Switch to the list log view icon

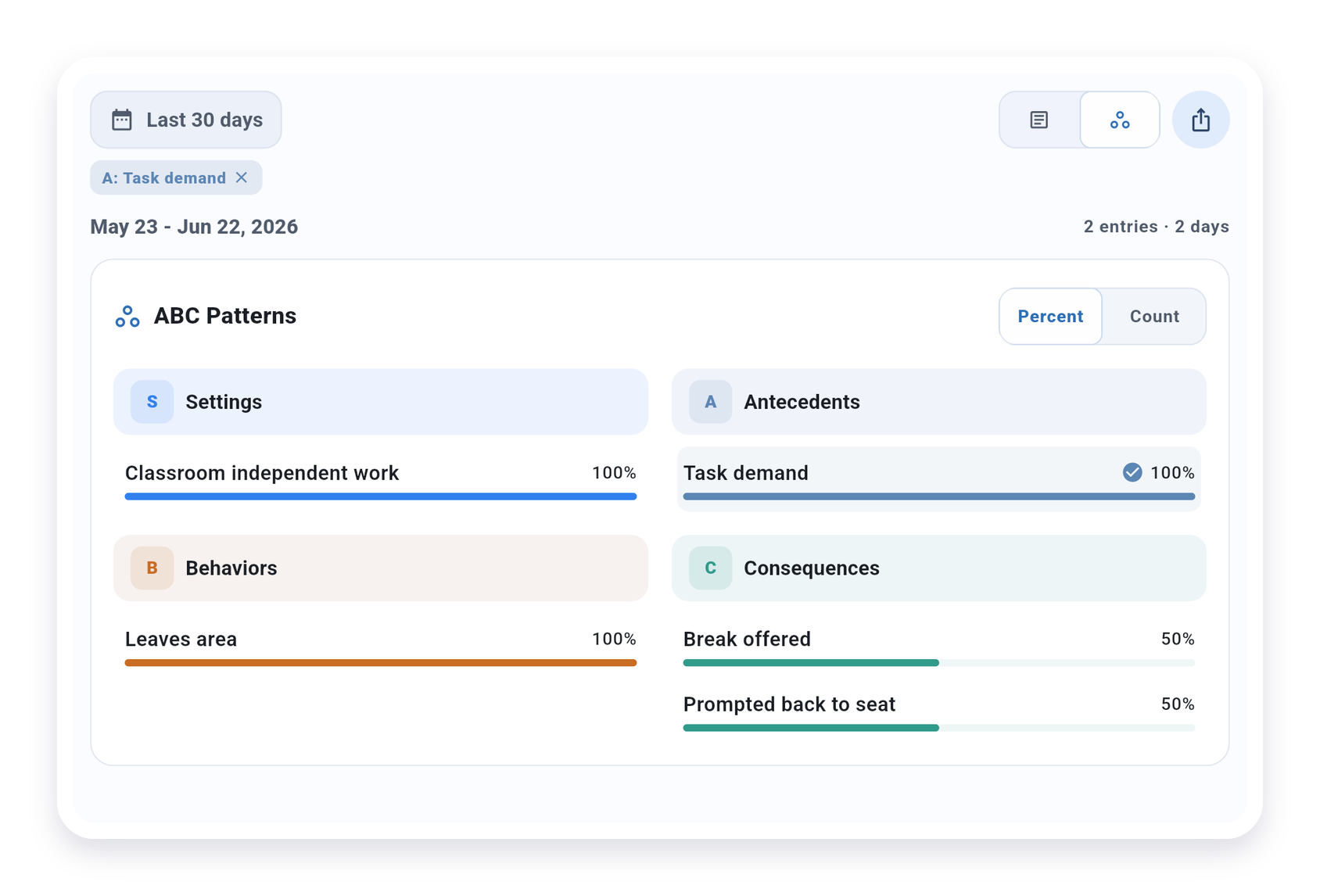(1039, 120)
